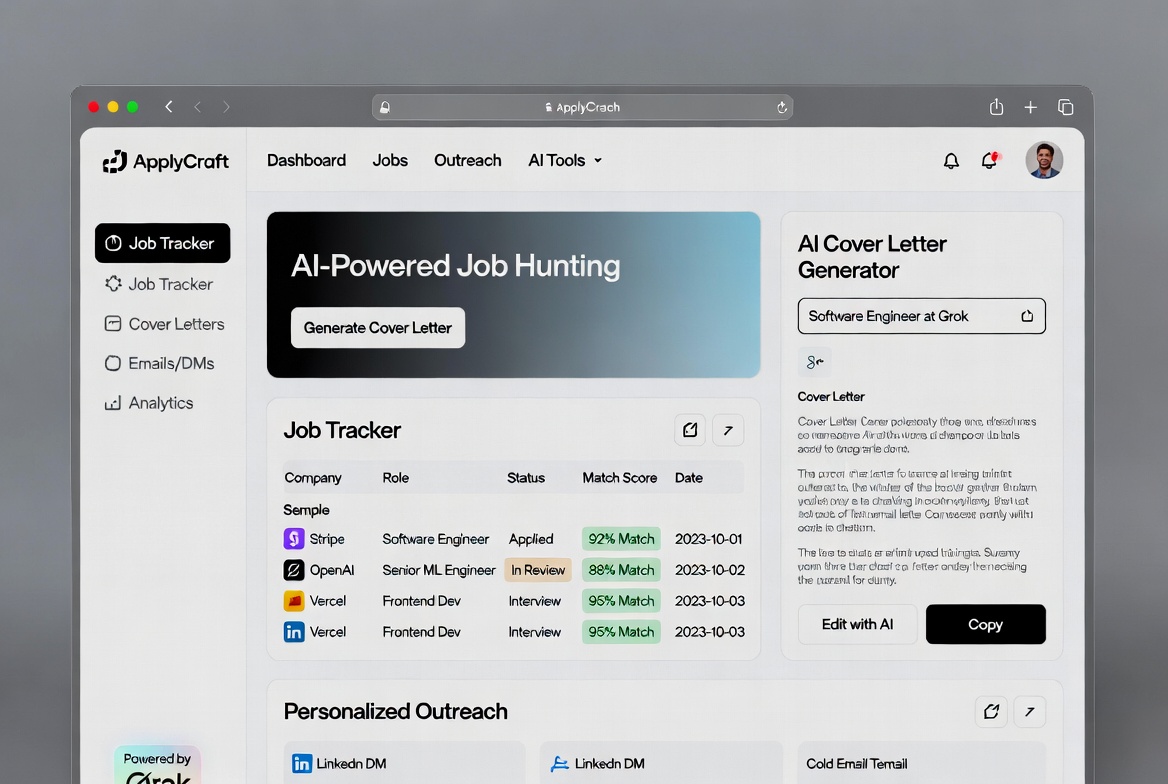This screenshot has width=1168, height=784.
Task: Click the In Review status badge
Action: click(538, 570)
